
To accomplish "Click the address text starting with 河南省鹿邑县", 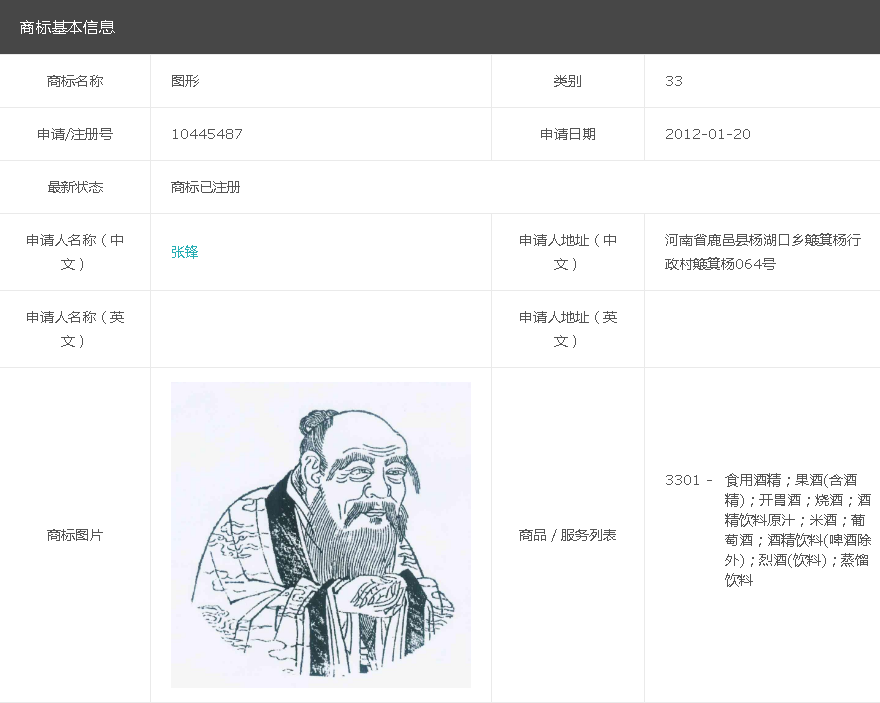I will 762,252.
